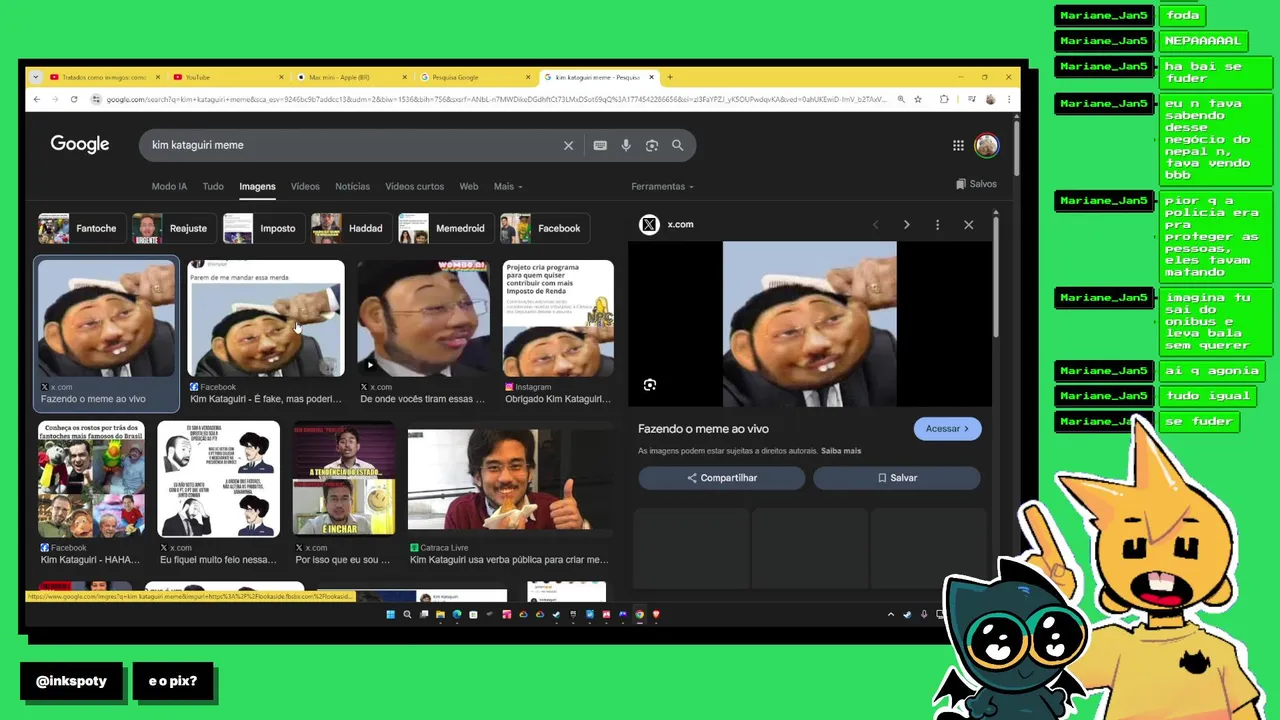Follow the Saiba mais copyright link
Viewport: 1280px width, 720px height.
click(x=841, y=451)
